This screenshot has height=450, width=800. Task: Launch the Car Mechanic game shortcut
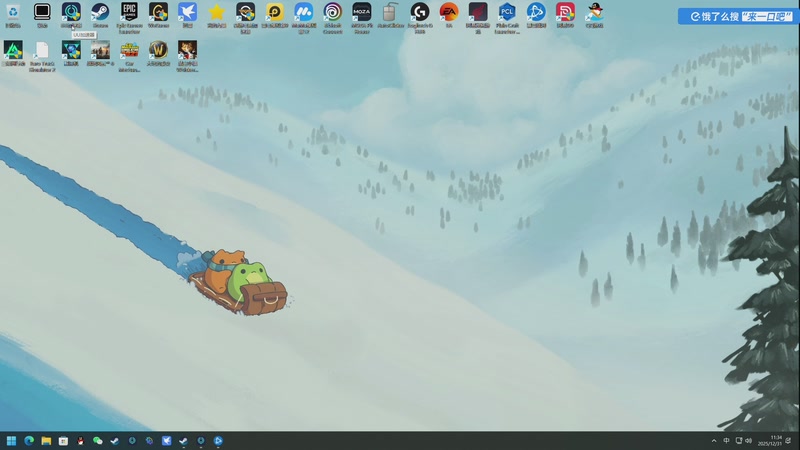[129, 56]
